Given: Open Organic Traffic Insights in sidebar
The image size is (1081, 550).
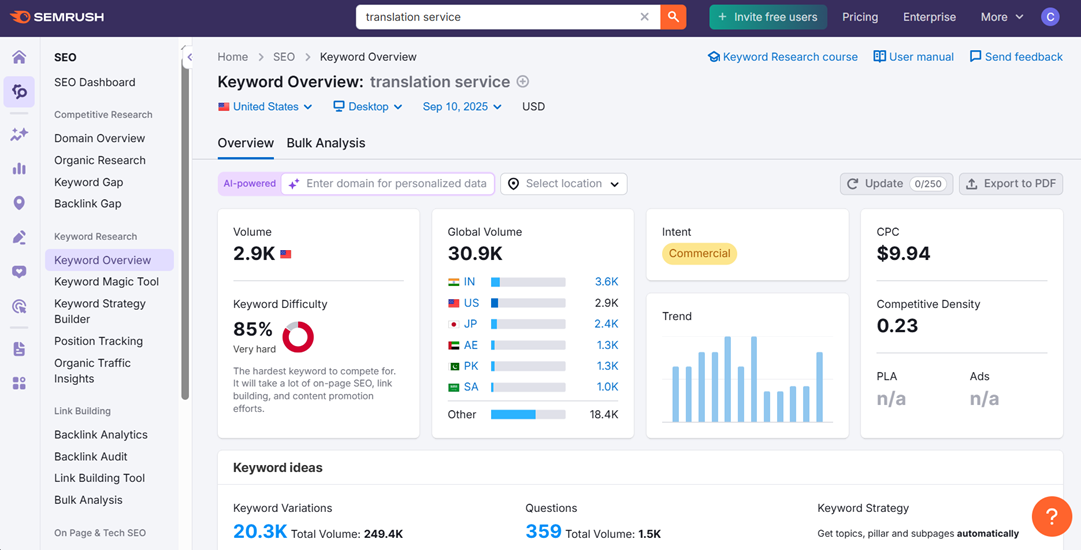Looking at the screenshot, I should [x=92, y=371].
